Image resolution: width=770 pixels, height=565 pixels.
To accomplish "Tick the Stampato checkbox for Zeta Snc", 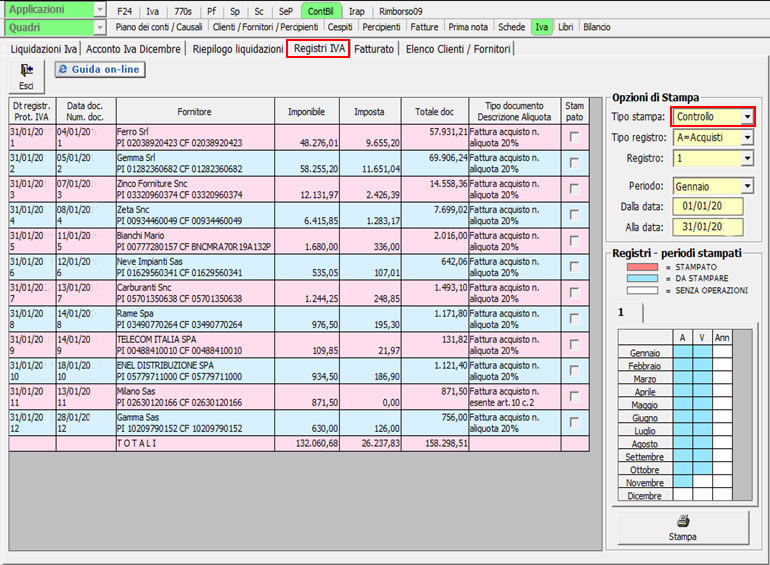I will pyautogui.click(x=574, y=215).
